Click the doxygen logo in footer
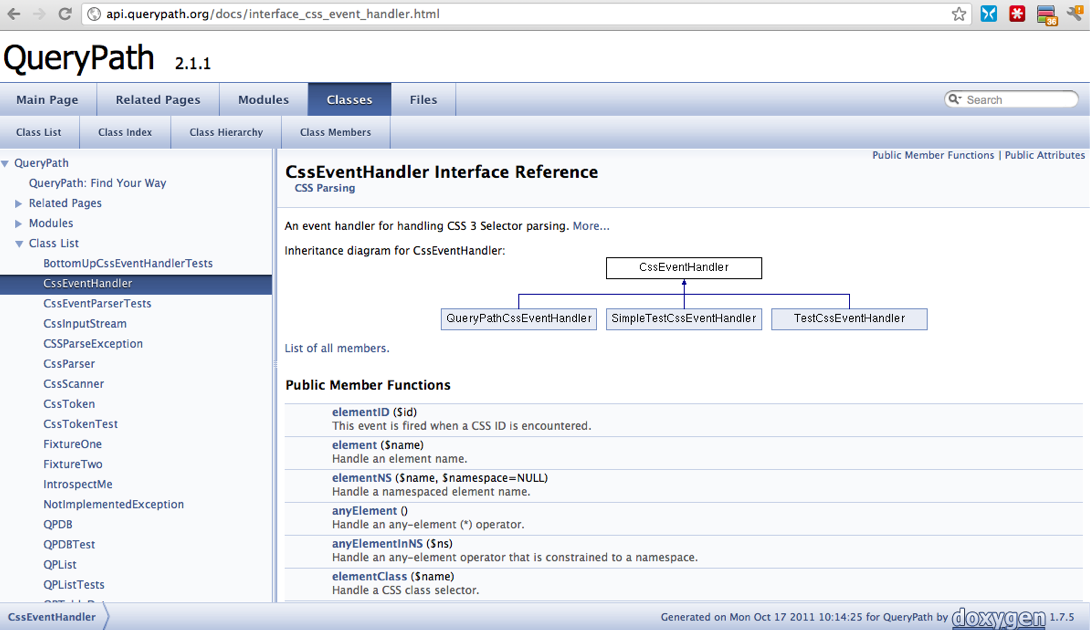 click(997, 617)
